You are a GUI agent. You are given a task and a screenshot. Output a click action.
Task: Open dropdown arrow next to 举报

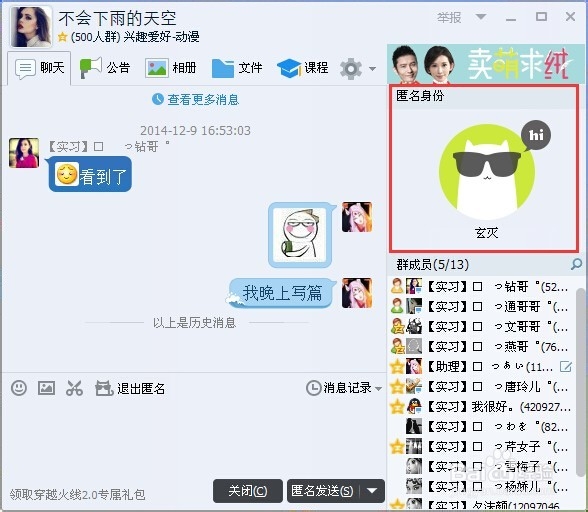click(x=481, y=17)
